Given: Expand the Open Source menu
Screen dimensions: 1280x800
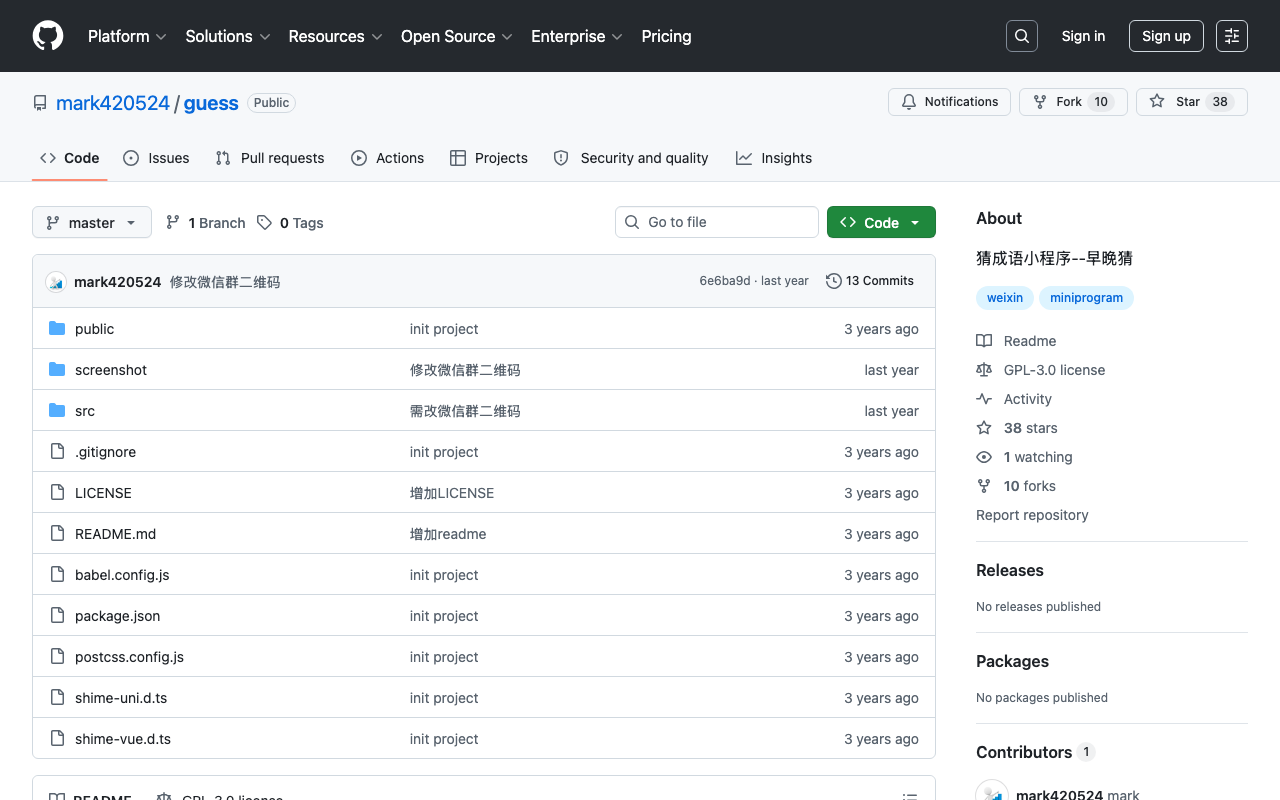Looking at the screenshot, I should pos(457,36).
